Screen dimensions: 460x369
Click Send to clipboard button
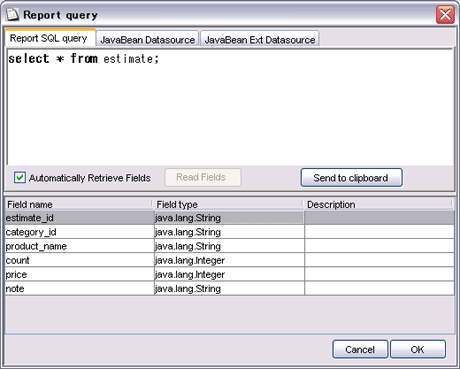point(351,178)
